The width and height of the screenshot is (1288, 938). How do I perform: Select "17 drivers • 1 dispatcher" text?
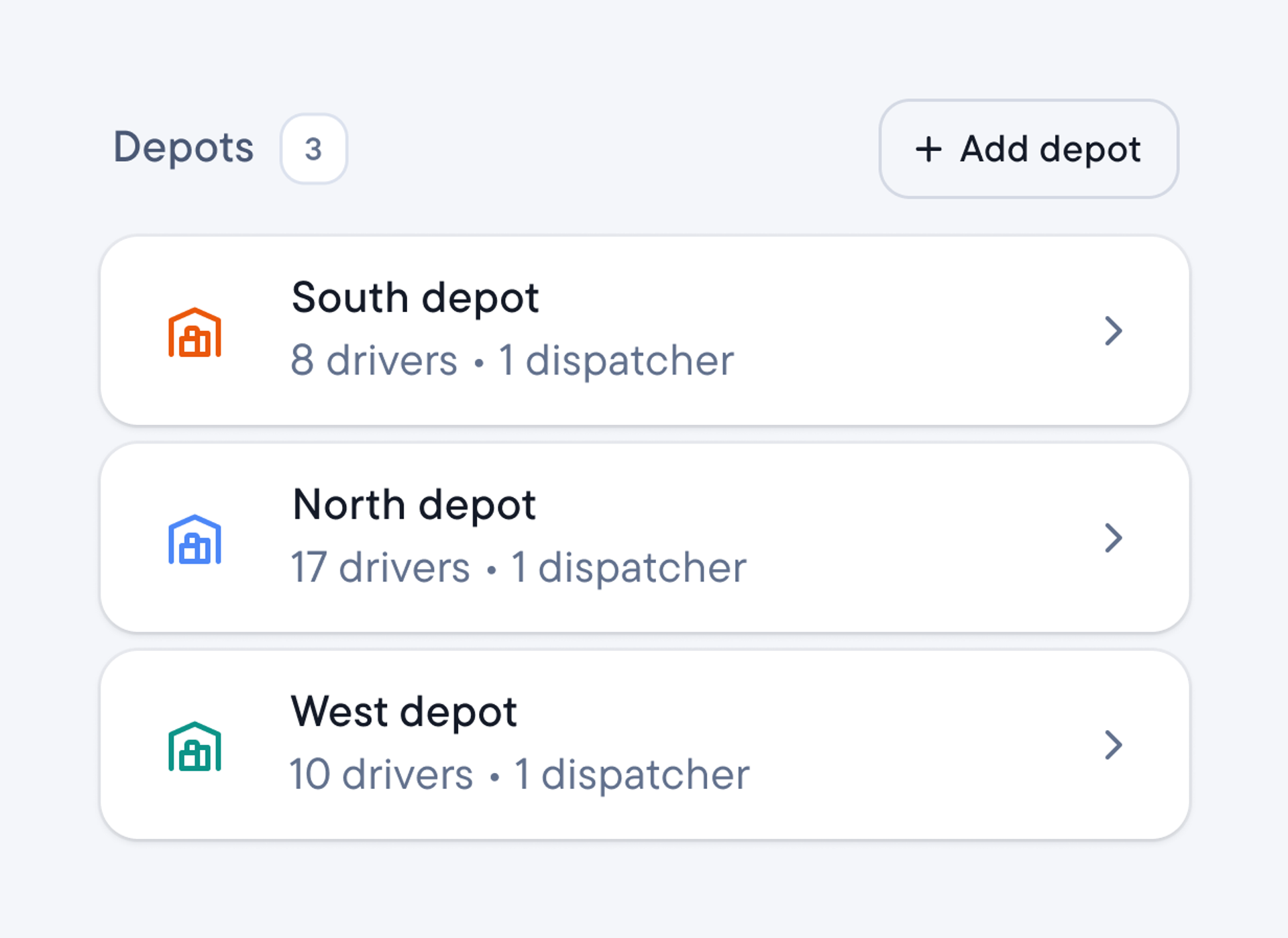[x=519, y=568]
